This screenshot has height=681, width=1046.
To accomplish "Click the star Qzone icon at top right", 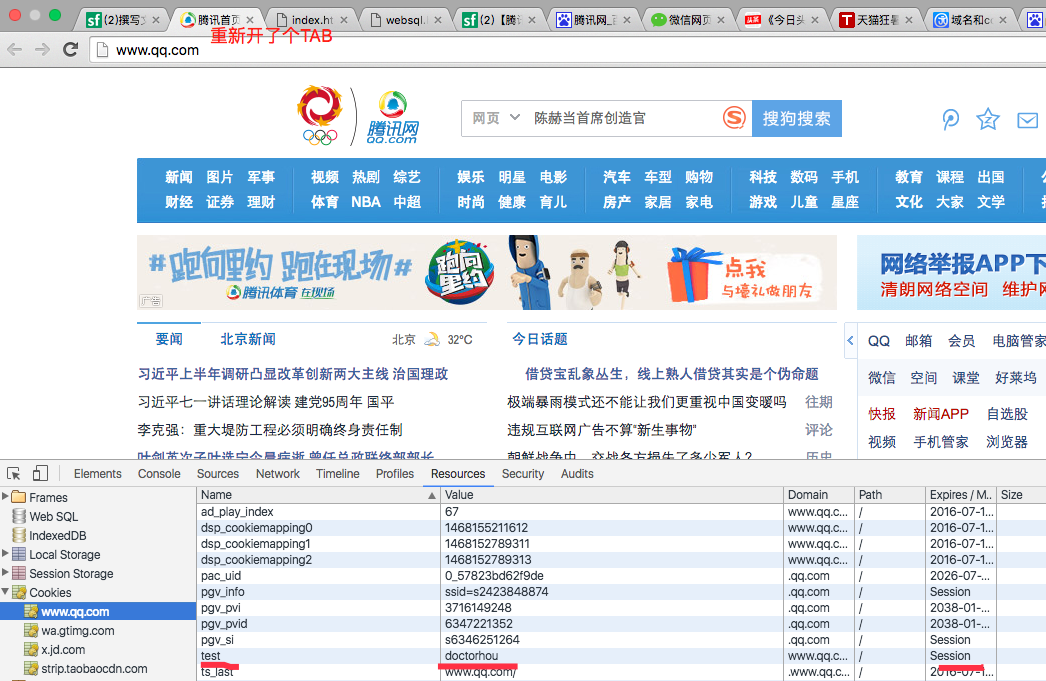I will click(x=988, y=119).
